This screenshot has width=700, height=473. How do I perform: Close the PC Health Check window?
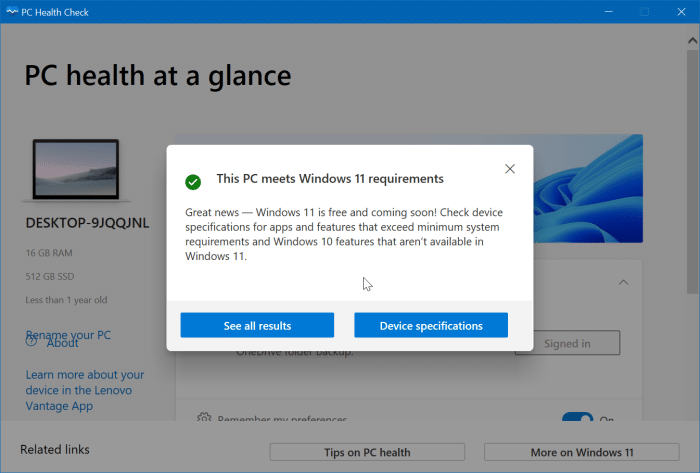point(681,12)
